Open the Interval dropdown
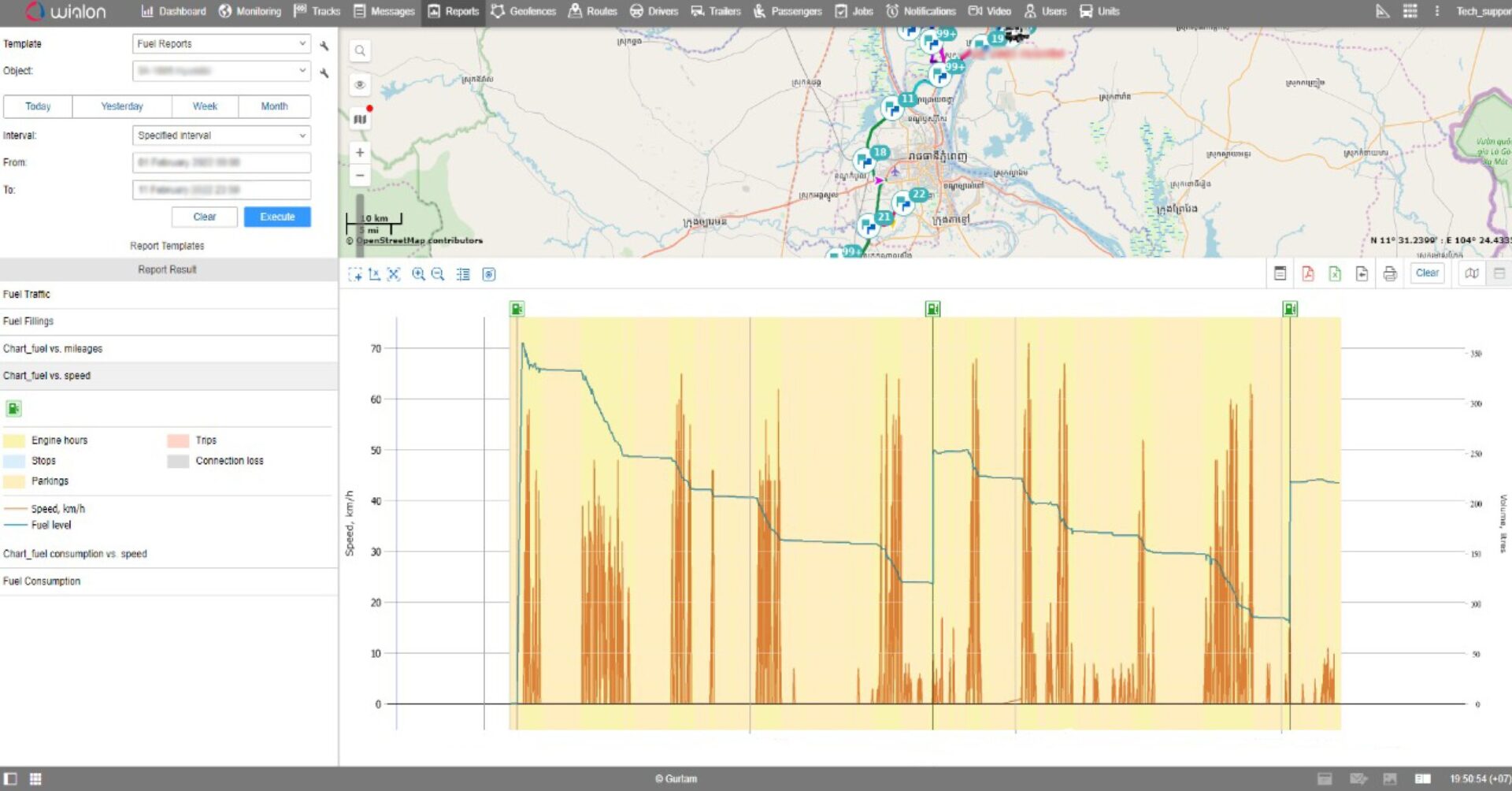1512x791 pixels. 221,136
